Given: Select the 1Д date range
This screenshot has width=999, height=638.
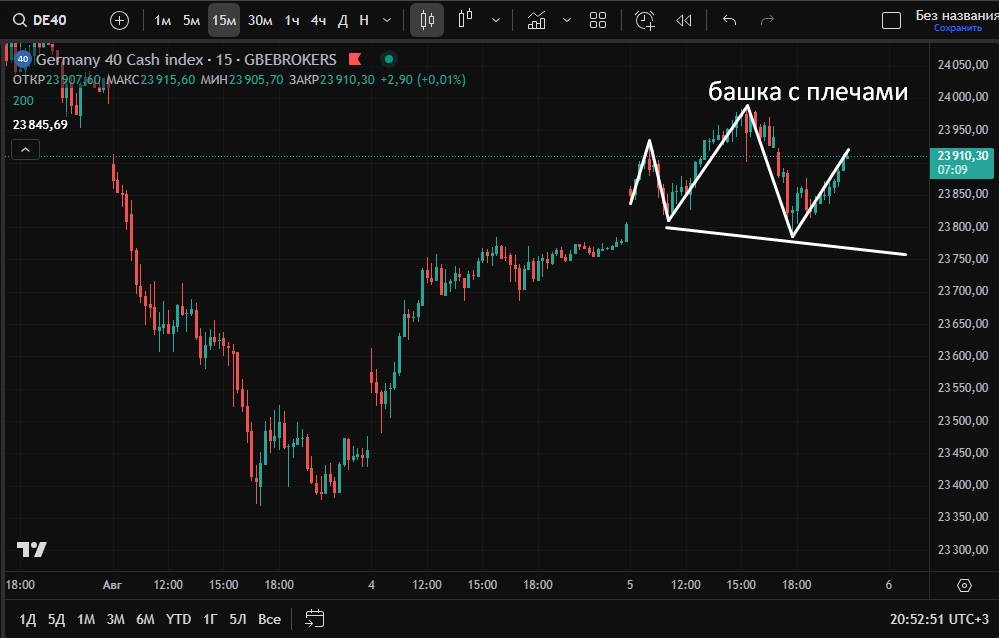Looking at the screenshot, I should 27,619.
